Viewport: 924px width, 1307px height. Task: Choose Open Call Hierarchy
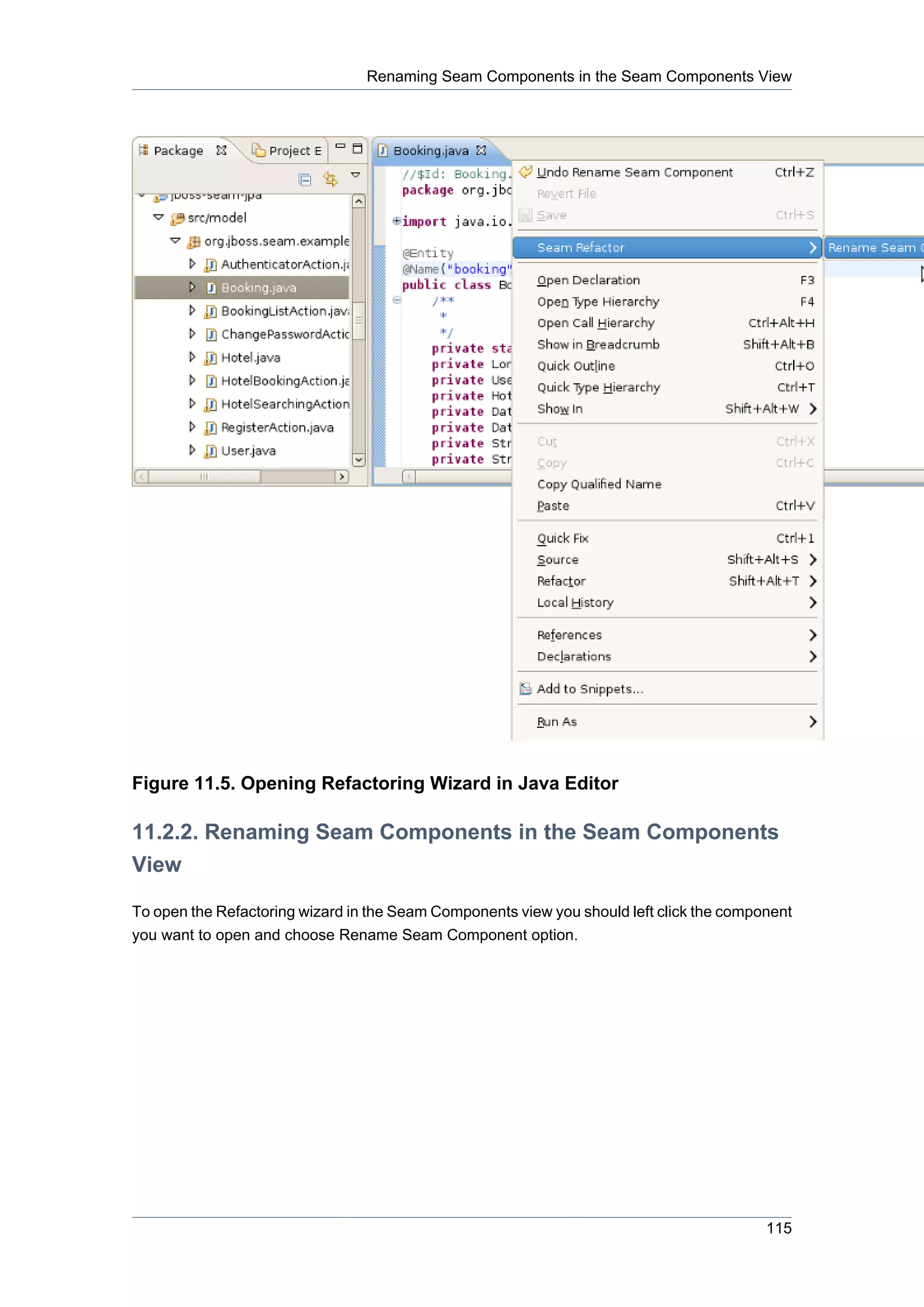[x=667, y=323]
